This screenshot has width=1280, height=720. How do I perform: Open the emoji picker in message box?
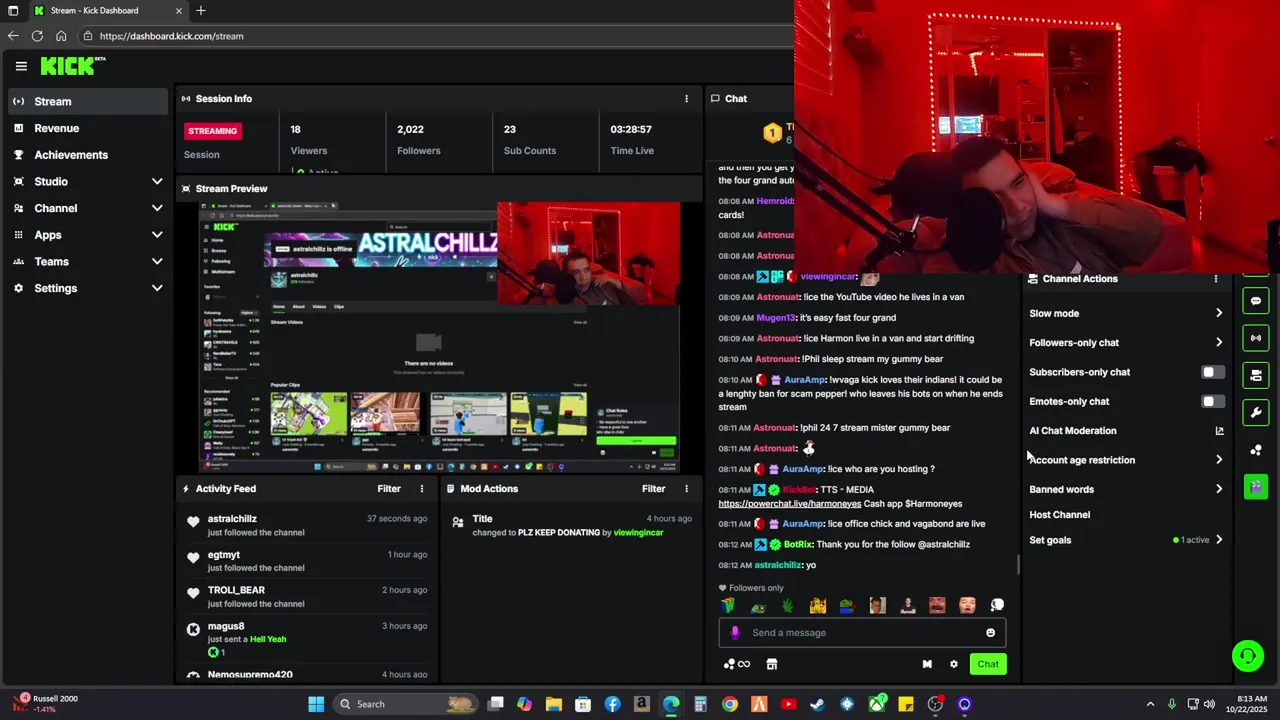click(x=991, y=632)
